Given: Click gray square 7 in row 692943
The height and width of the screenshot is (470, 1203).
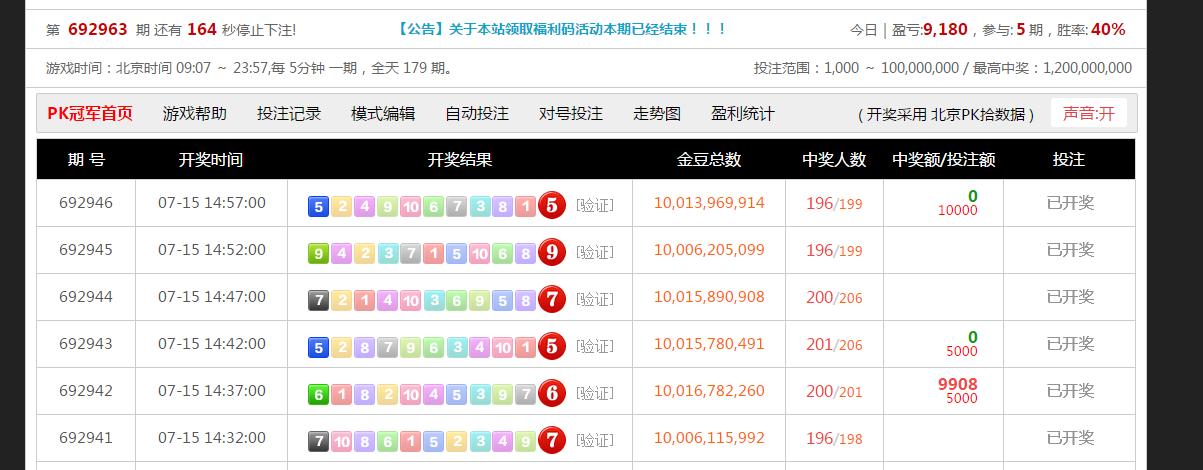Looking at the screenshot, I should pyautogui.click(x=387, y=347).
